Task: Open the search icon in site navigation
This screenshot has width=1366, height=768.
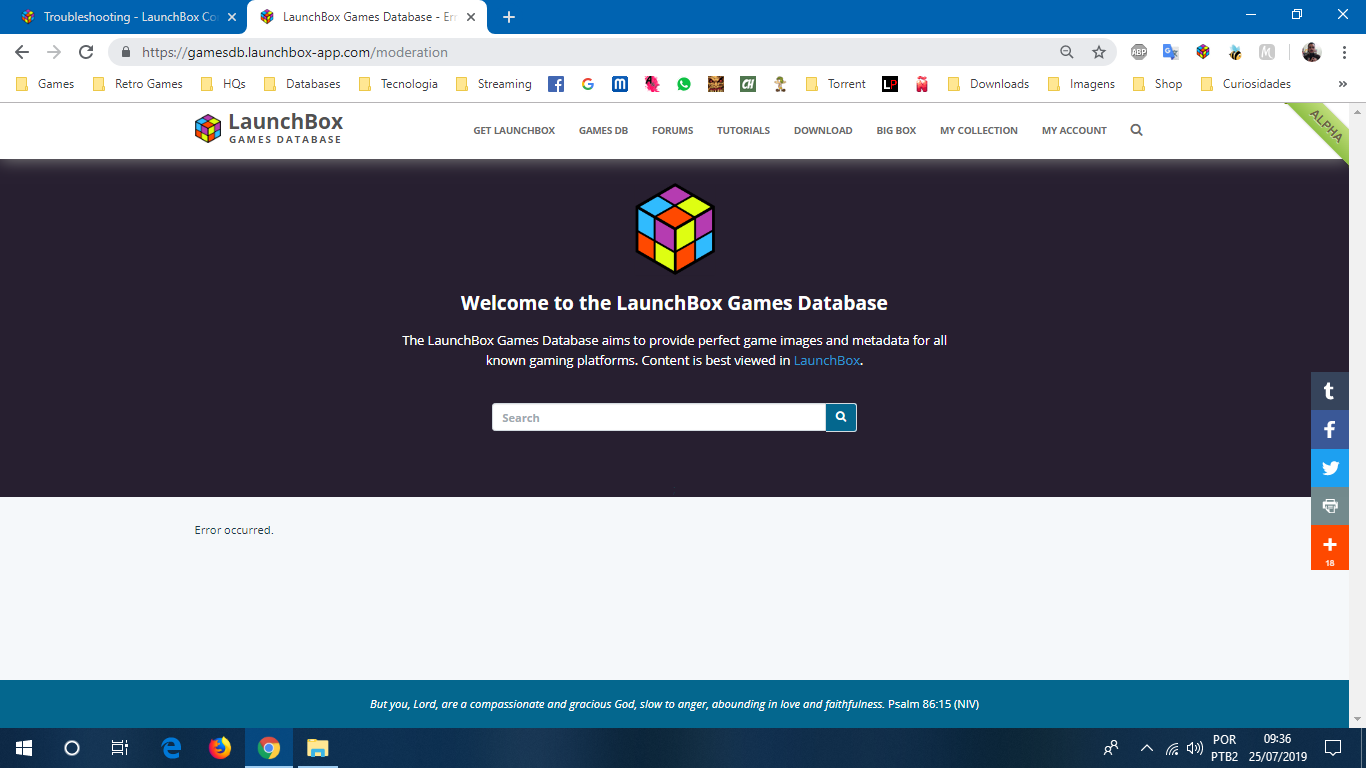Action: click(x=1136, y=130)
